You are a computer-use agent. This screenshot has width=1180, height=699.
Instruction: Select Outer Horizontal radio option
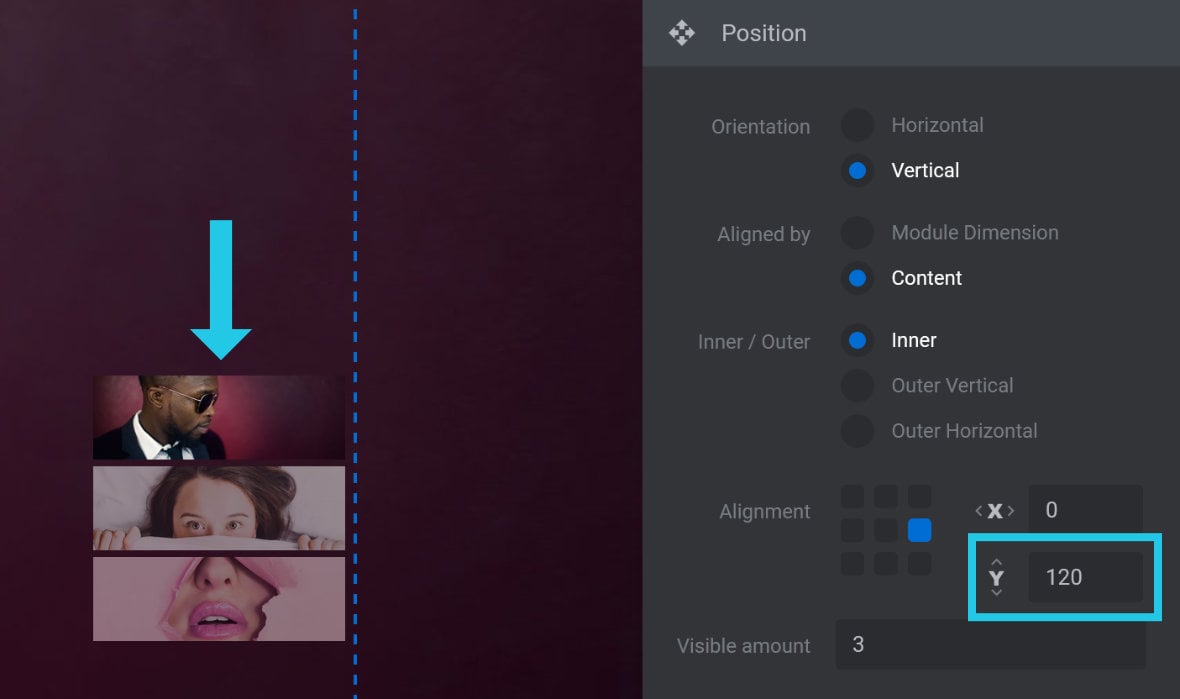click(857, 431)
